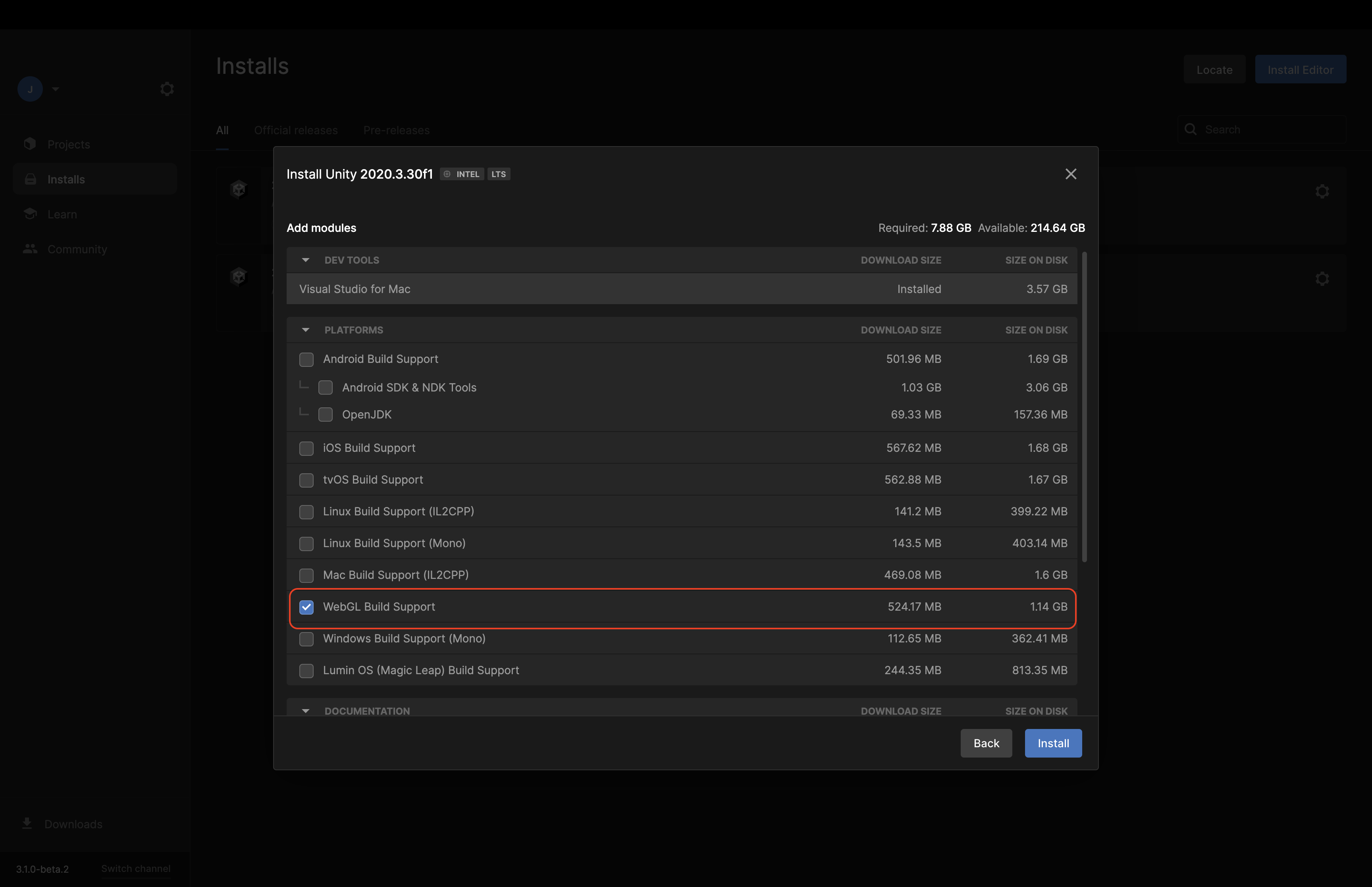Image resolution: width=1372 pixels, height=887 pixels.
Task: Open settings gear for first installed editor
Action: pos(1322,191)
